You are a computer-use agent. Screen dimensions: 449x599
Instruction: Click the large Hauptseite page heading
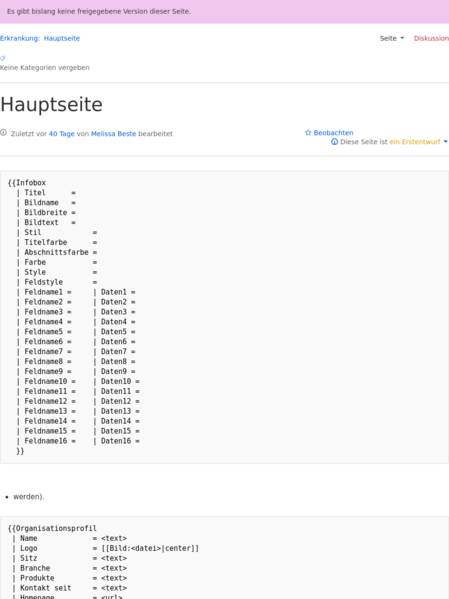(52, 104)
